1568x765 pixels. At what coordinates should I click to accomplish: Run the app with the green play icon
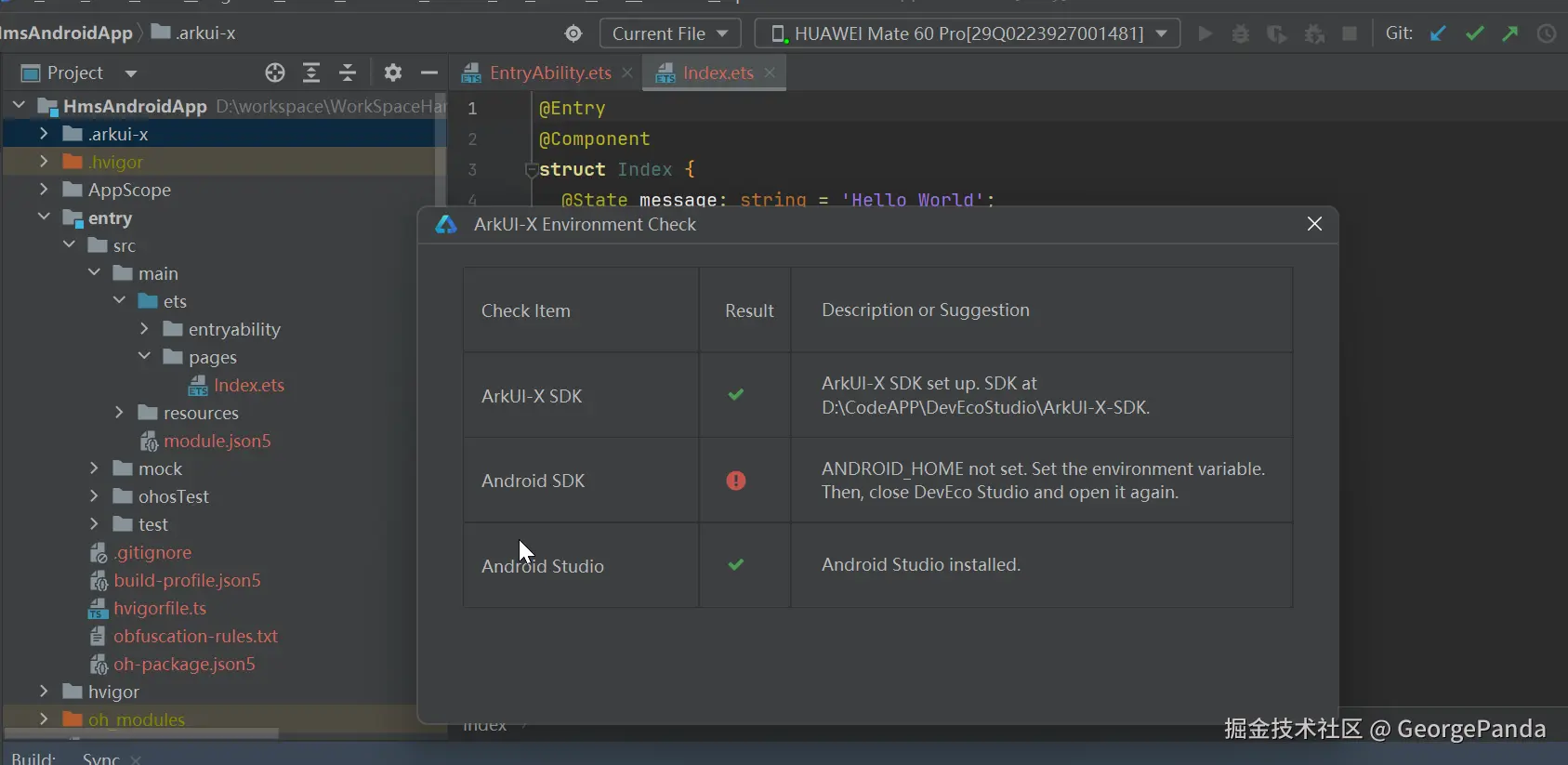1206,33
